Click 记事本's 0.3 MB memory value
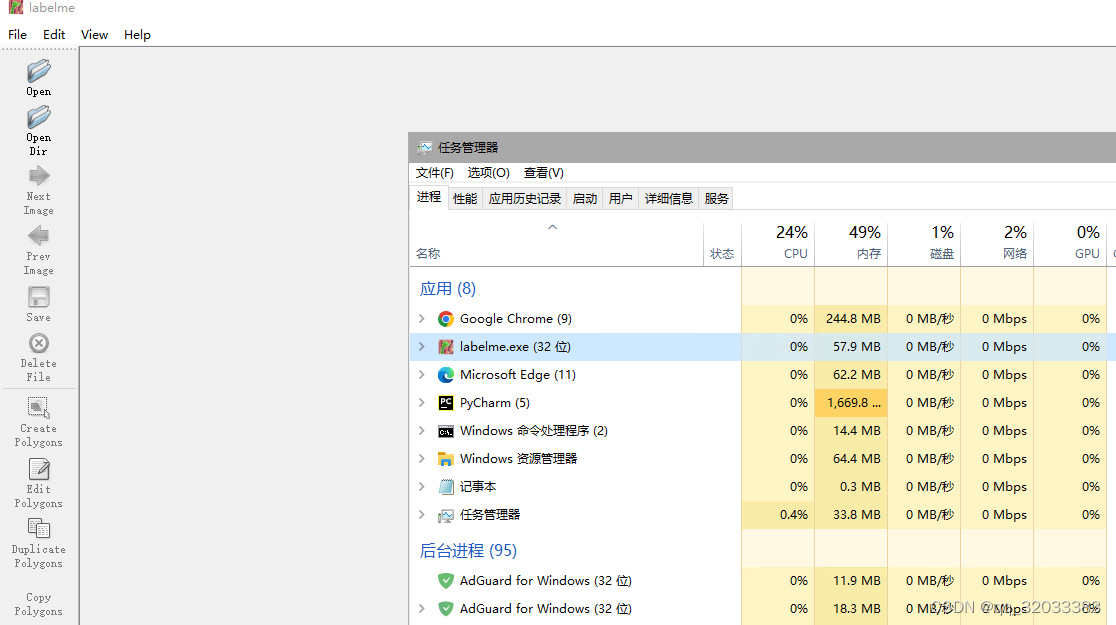This screenshot has width=1116, height=625. (860, 487)
